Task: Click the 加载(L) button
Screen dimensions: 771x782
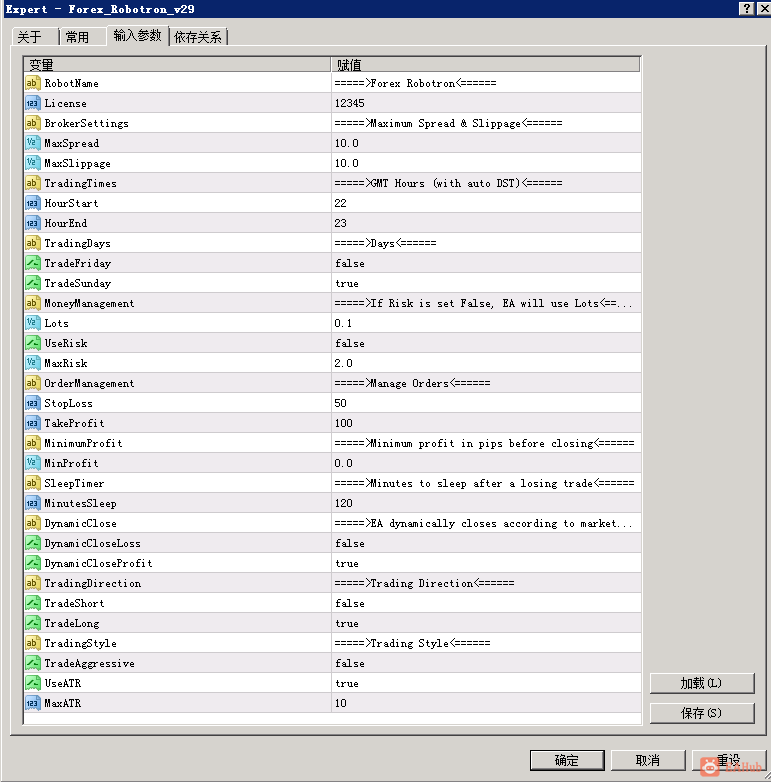Action: click(702, 683)
